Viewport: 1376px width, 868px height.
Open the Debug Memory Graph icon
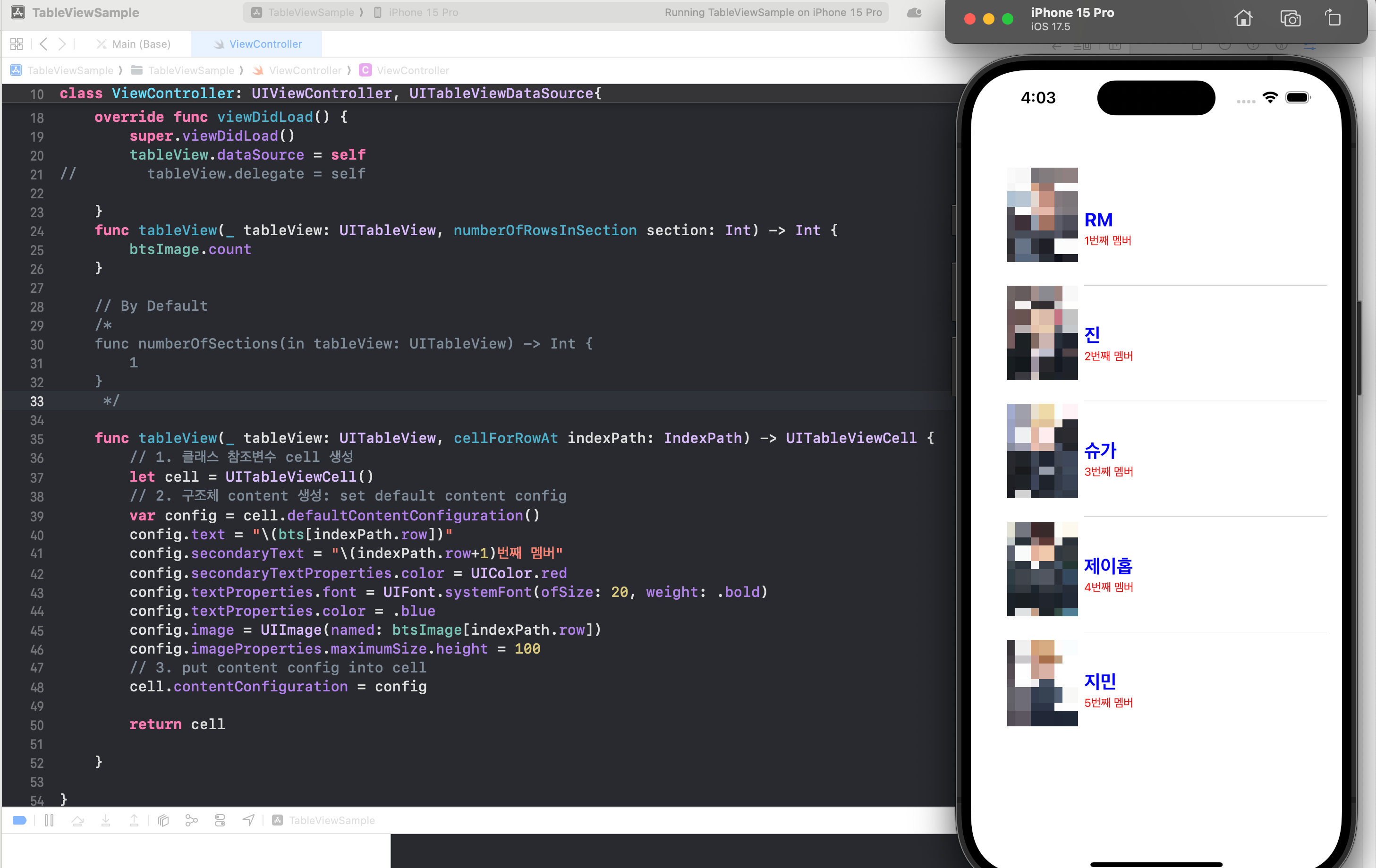click(x=191, y=820)
